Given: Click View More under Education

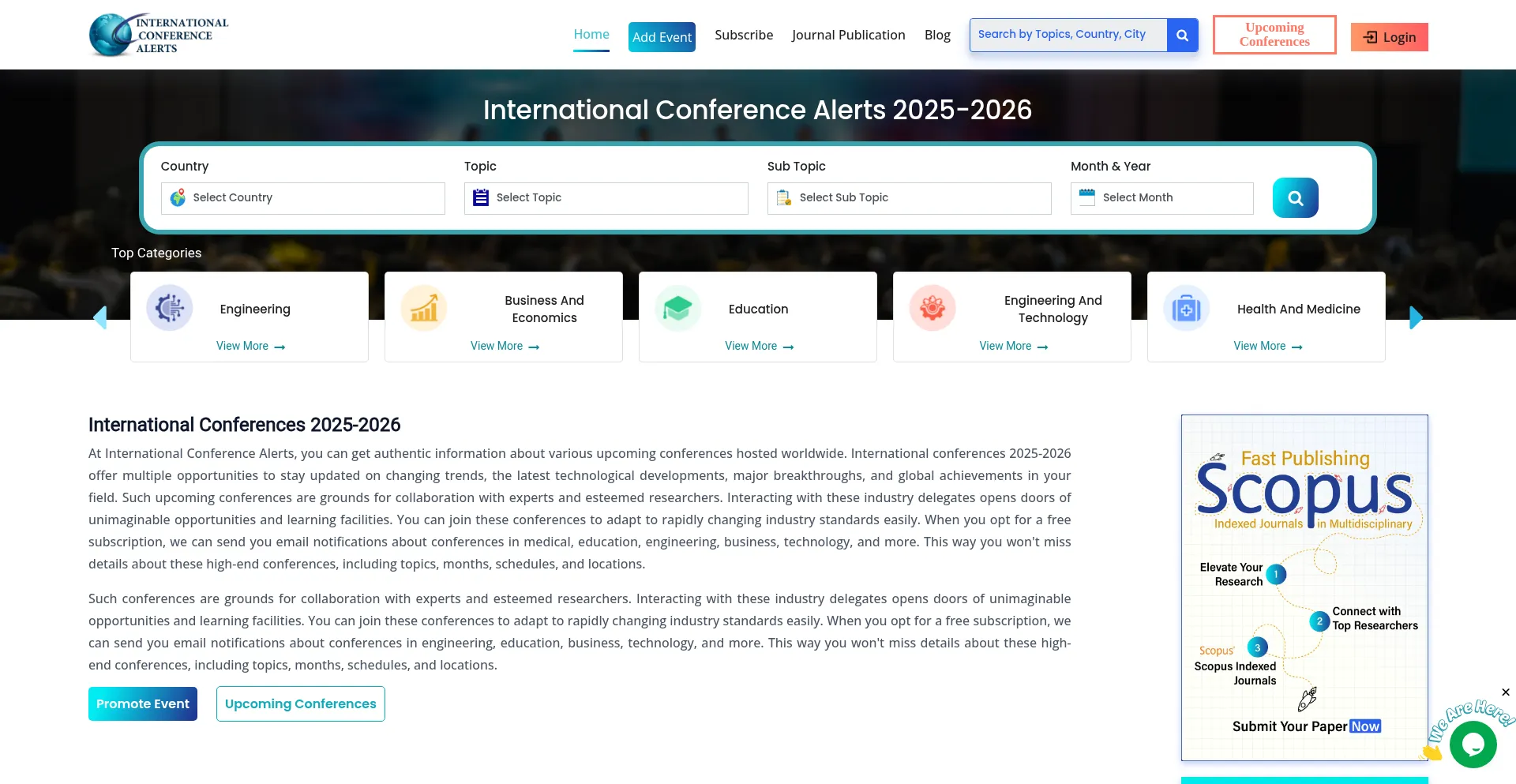Looking at the screenshot, I should coord(760,346).
